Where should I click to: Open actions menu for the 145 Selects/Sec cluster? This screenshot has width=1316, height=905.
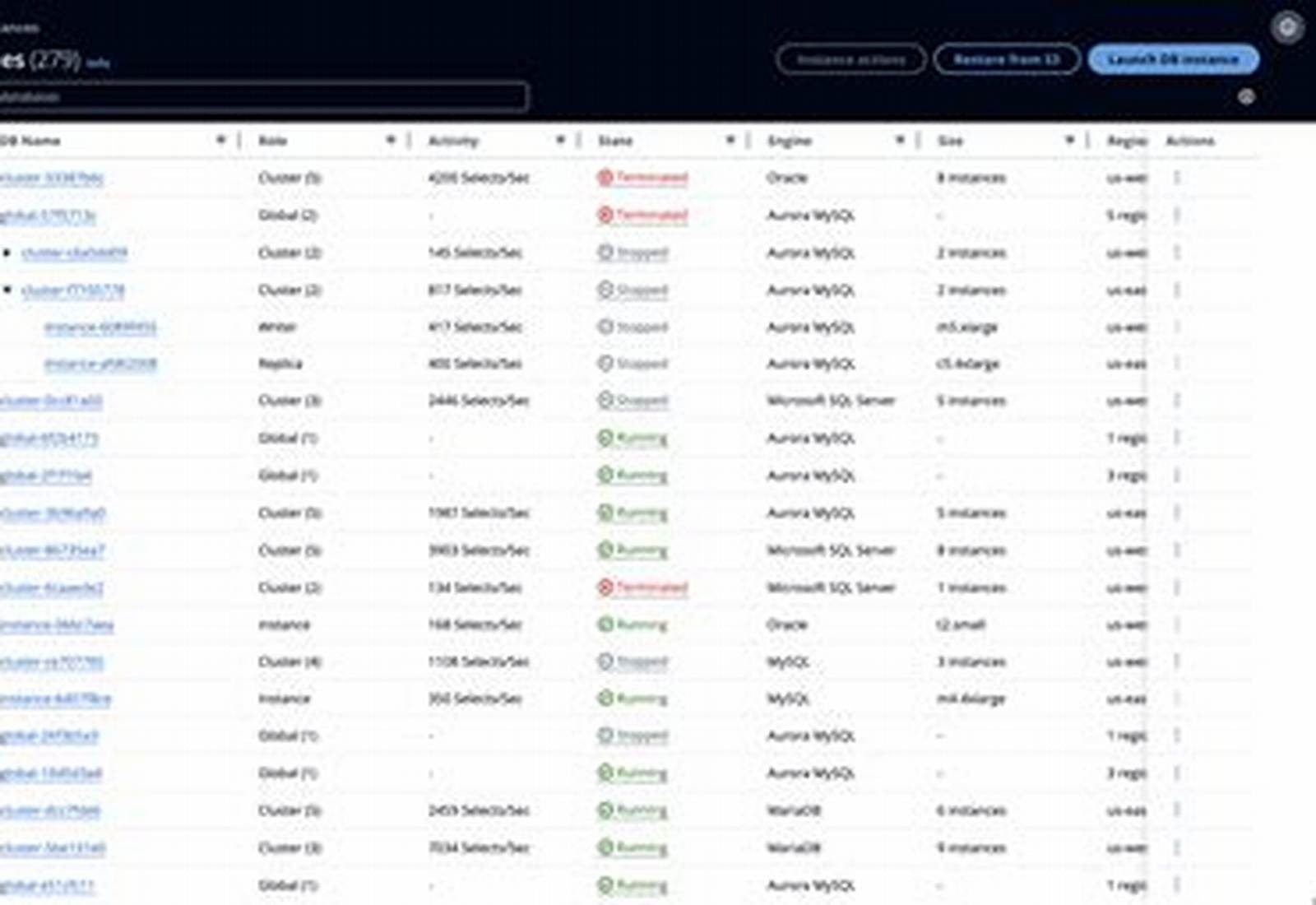(x=1177, y=253)
